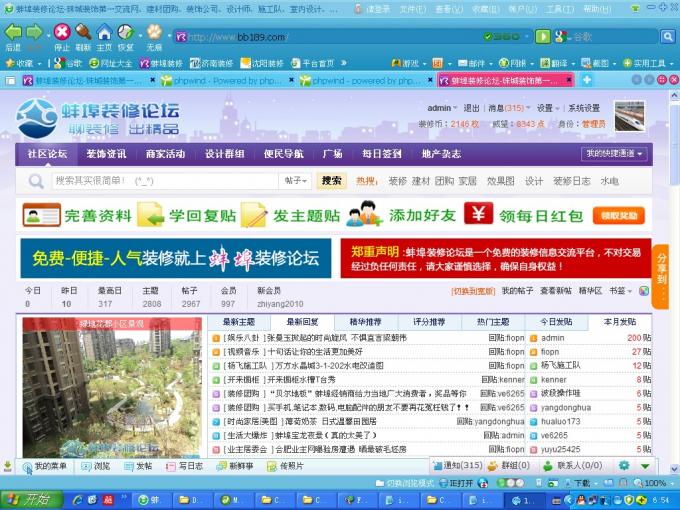The width and height of the screenshot is (680, 510).
Task: Click the 学回复贴 reply icon
Action: 150,215
